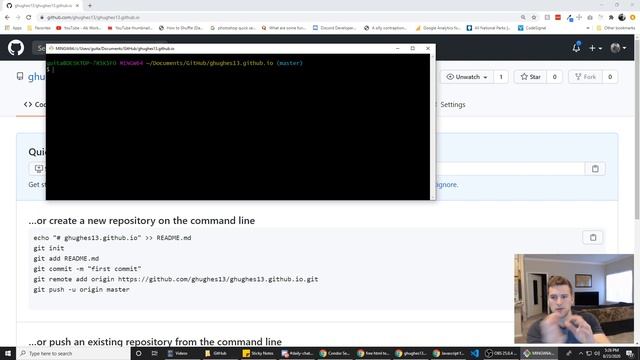640x360 pixels.
Task: Click the 'git commit -m "first commit"' line
Action: click(x=87, y=269)
